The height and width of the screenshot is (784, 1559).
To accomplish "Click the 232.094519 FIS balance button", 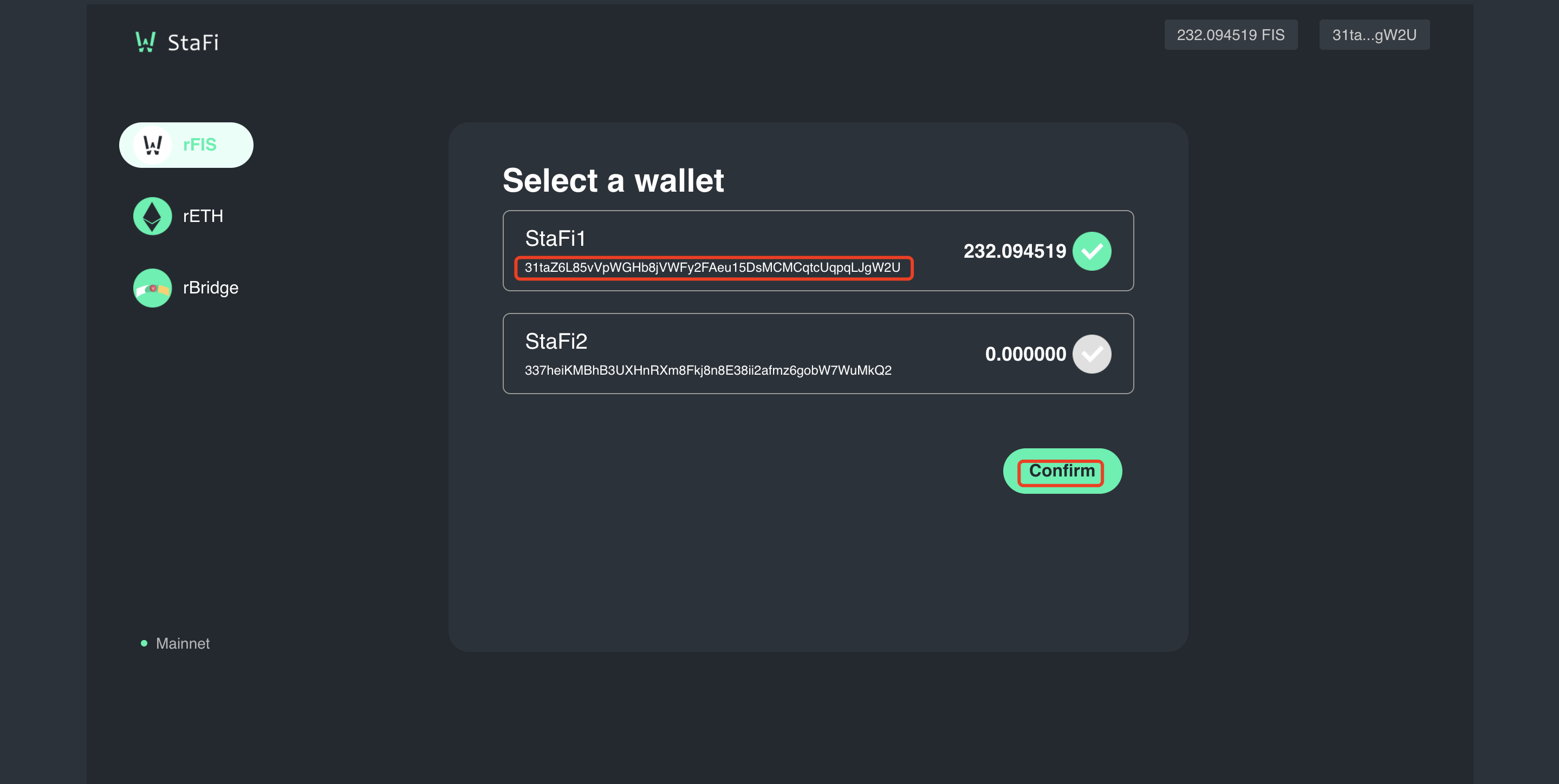I will (x=1231, y=35).
